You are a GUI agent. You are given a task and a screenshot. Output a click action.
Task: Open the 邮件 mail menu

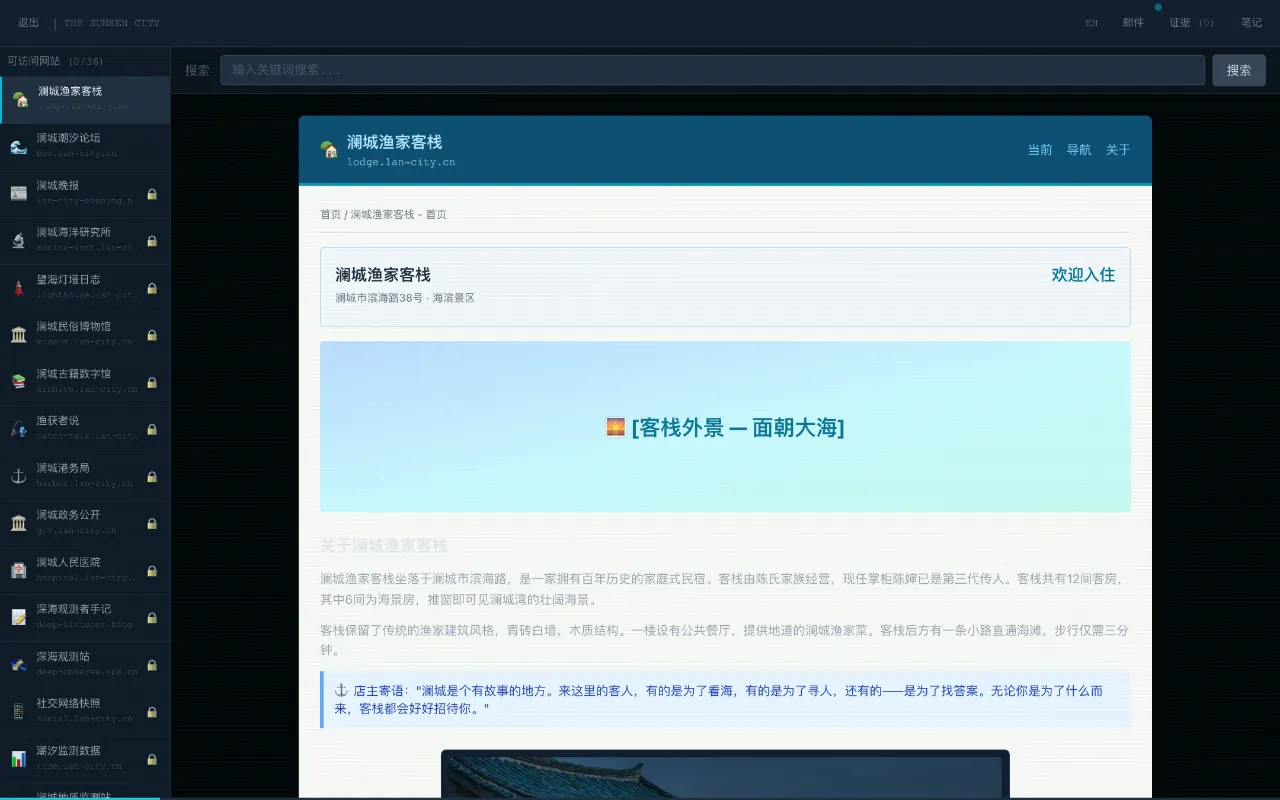tap(1133, 23)
